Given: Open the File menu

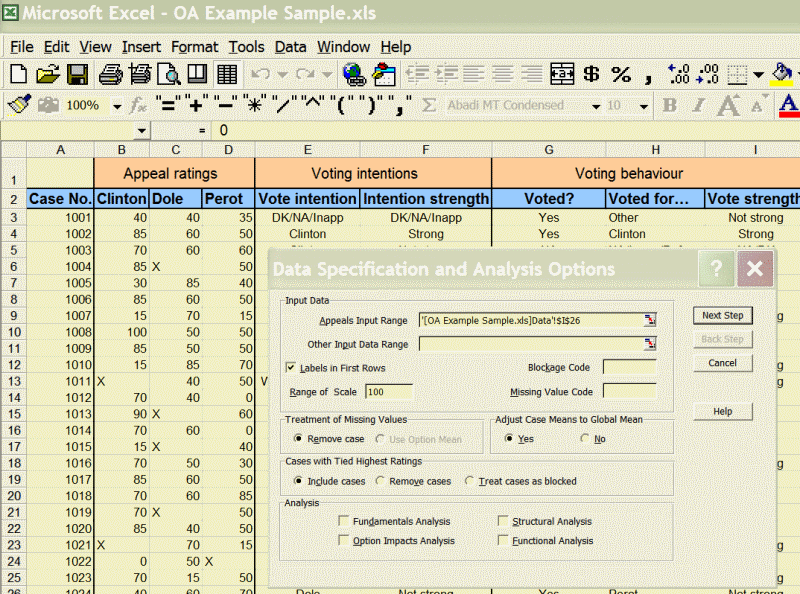Looking at the screenshot, I should [21, 47].
